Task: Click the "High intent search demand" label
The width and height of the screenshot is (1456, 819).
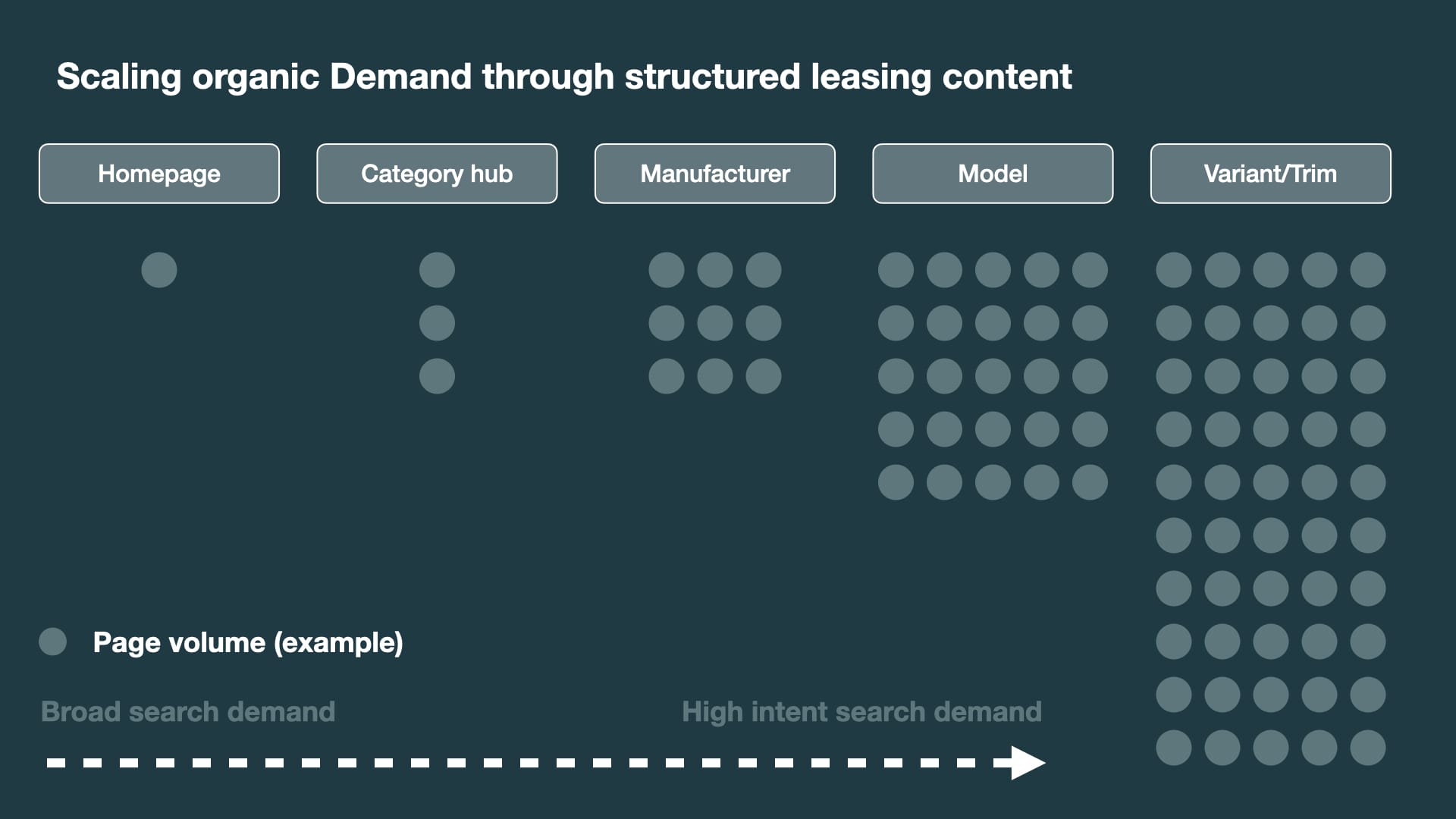Action: coord(861,711)
